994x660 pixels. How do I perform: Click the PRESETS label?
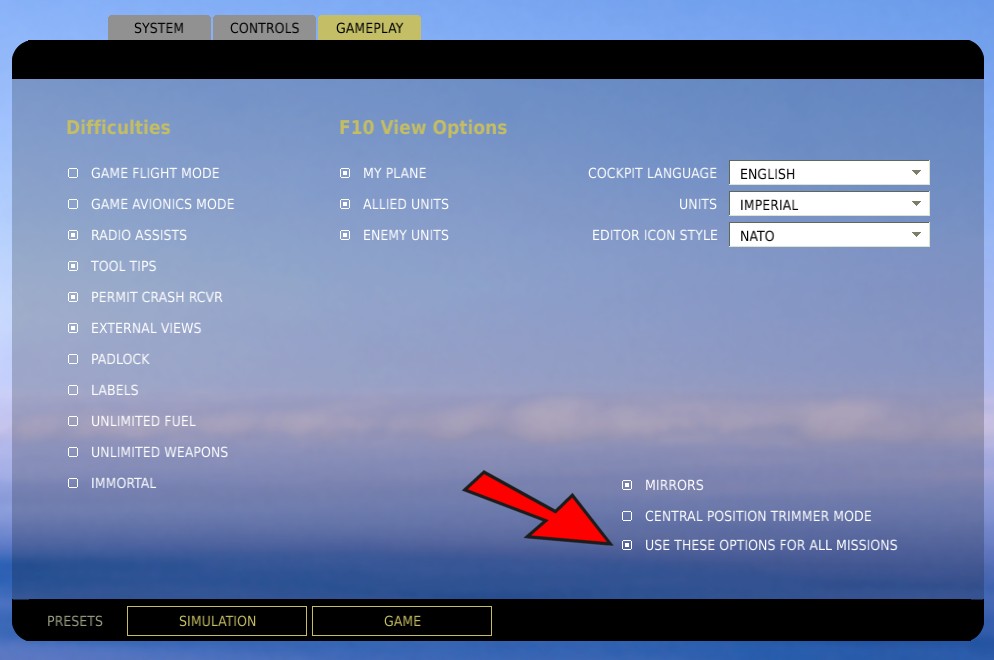point(75,621)
